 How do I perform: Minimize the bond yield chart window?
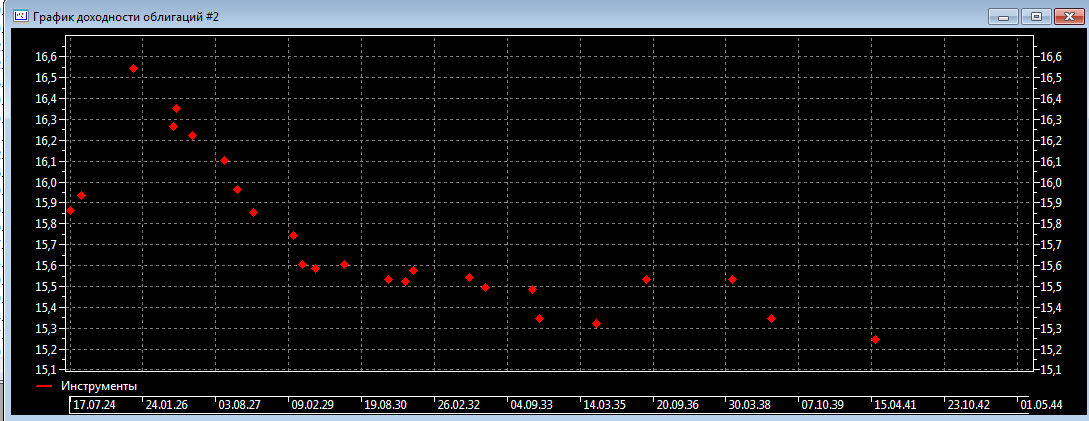(x=1002, y=17)
